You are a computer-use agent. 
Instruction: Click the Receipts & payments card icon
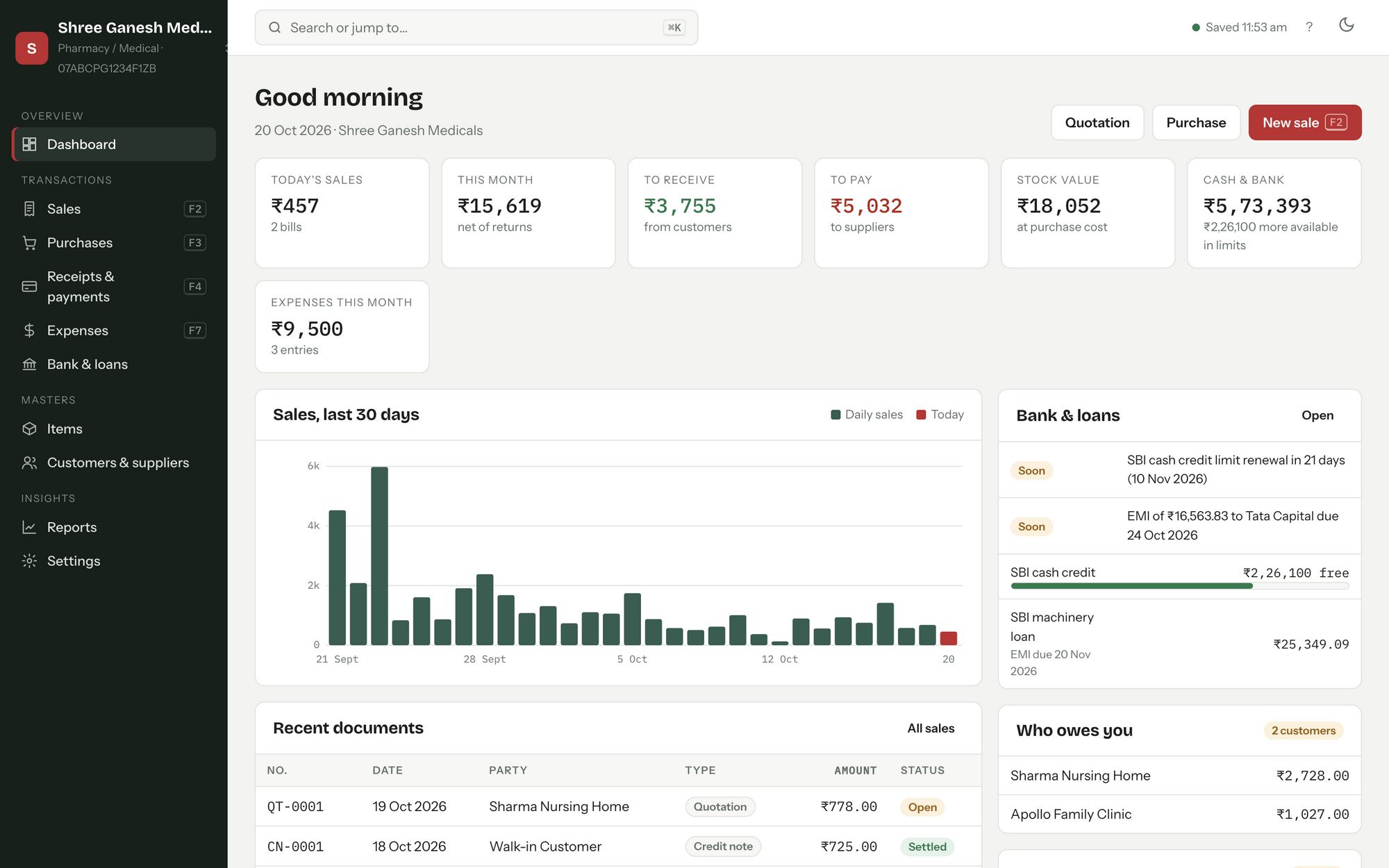(29, 287)
